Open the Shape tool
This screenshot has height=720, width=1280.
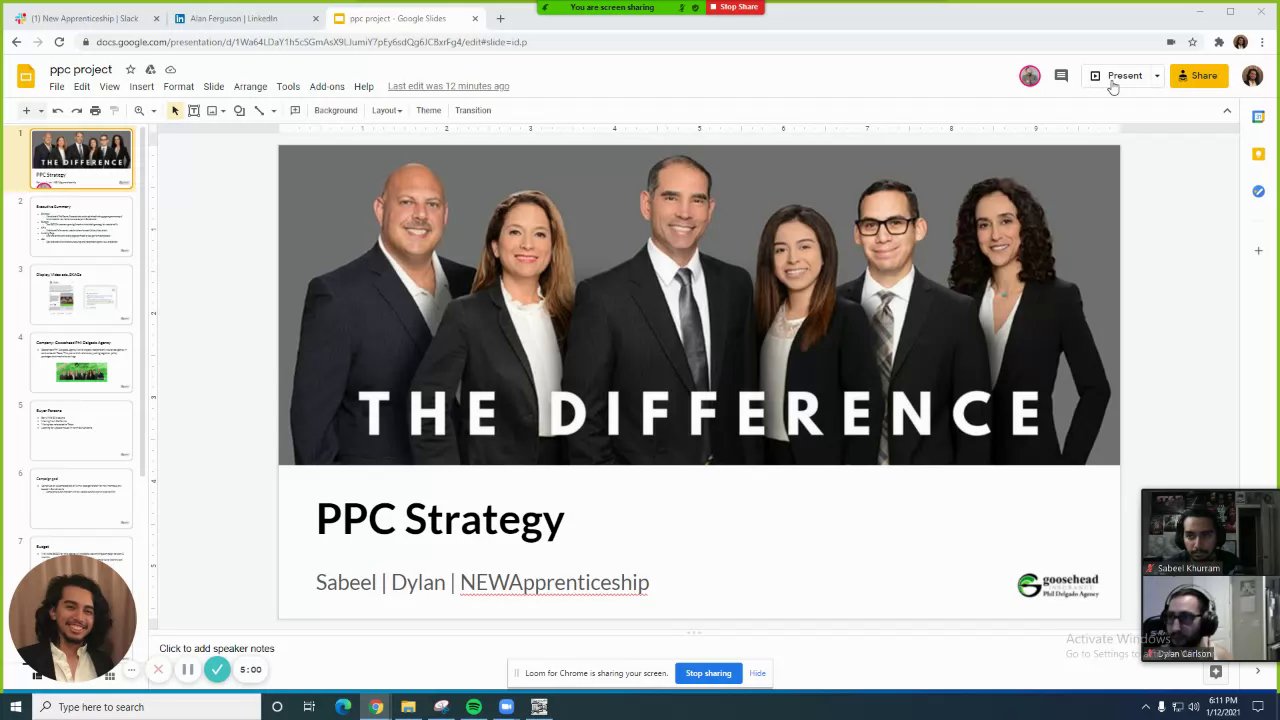[239, 110]
